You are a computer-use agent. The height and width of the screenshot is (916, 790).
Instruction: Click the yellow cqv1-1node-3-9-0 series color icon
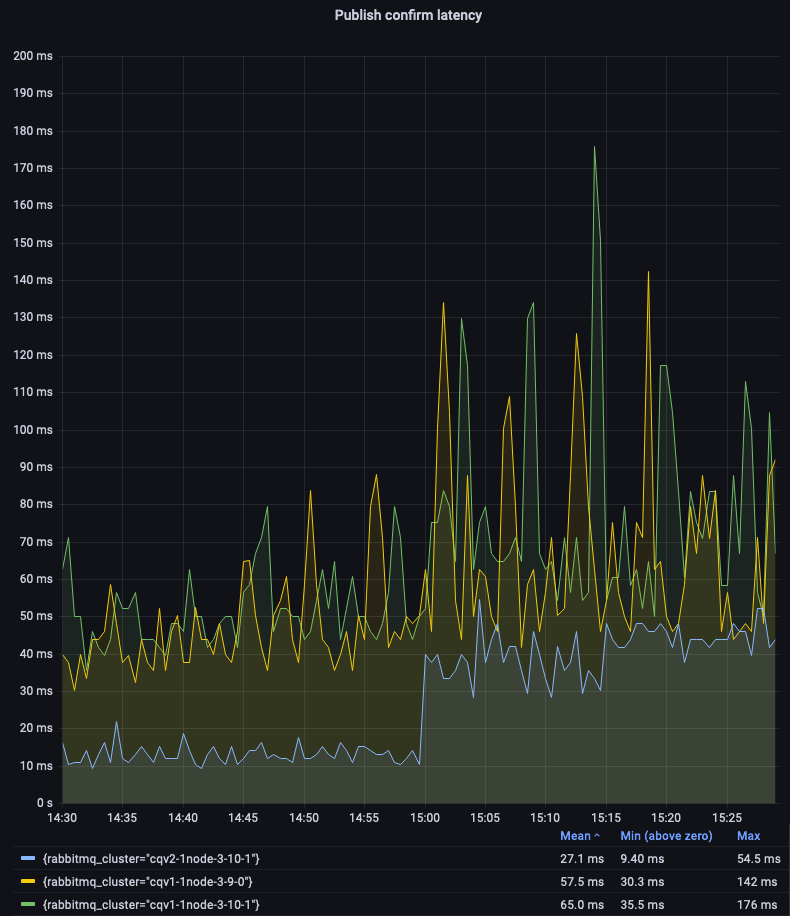coord(27,882)
